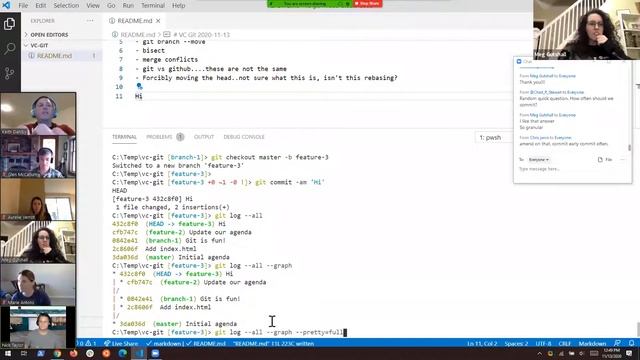This screenshot has width=640, height=360.
Task: Open the chat recipient Everyone dropdown
Action: click(x=539, y=160)
